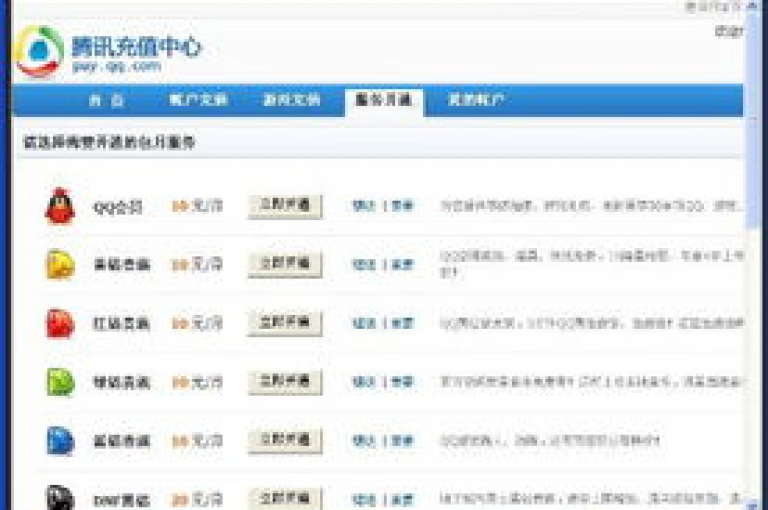This screenshot has height=510, width=768.
Task: Click the 索要 link in 红钻贵族 row
Action: pyautogui.click(x=402, y=323)
